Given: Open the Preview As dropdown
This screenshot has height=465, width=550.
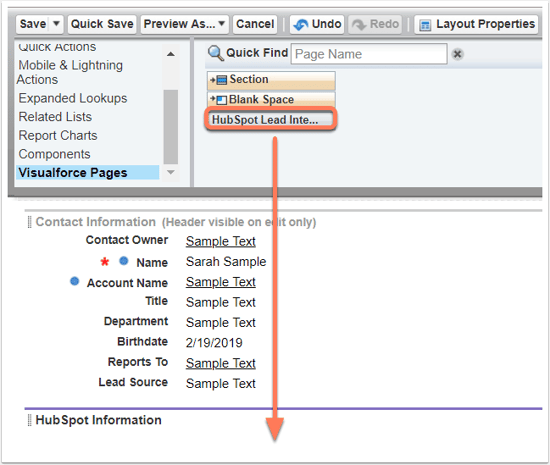Looking at the screenshot, I should [x=185, y=24].
